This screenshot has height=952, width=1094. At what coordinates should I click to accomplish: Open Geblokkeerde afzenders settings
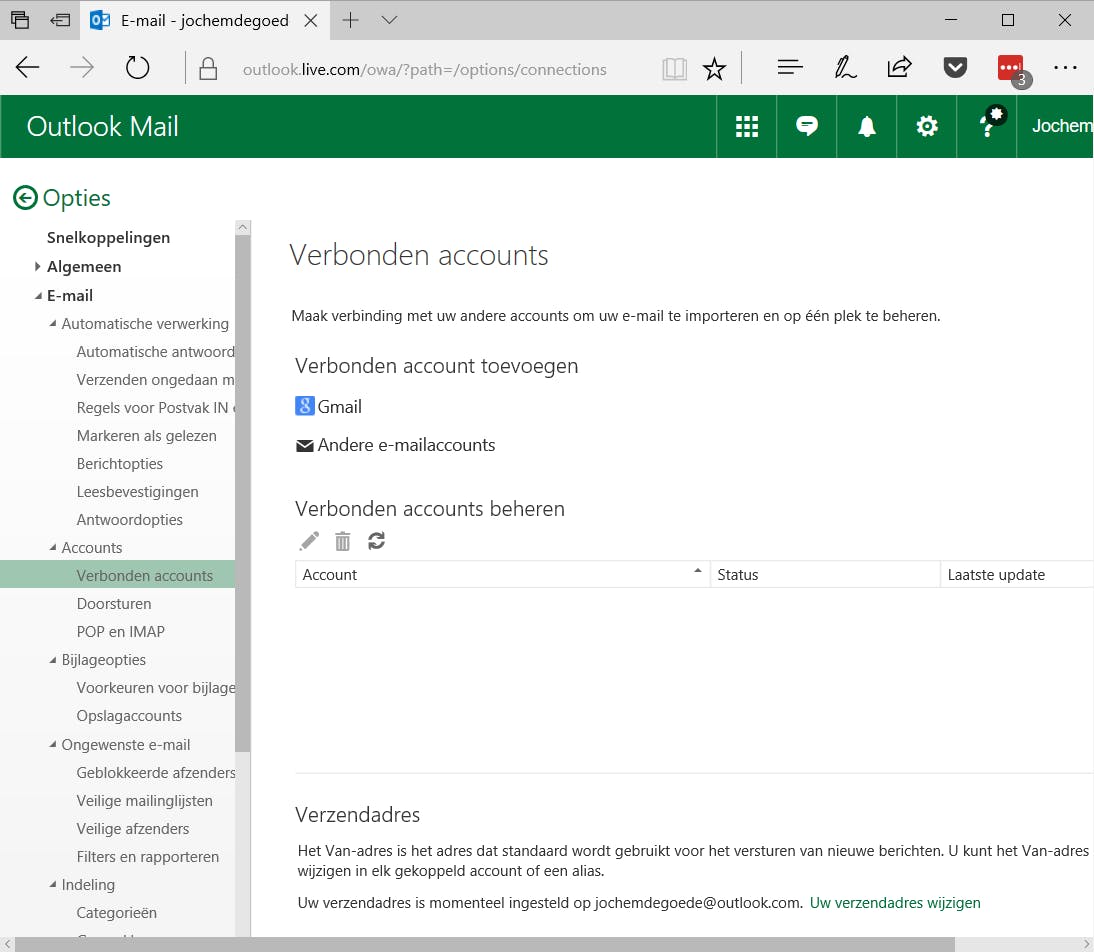pos(156,773)
